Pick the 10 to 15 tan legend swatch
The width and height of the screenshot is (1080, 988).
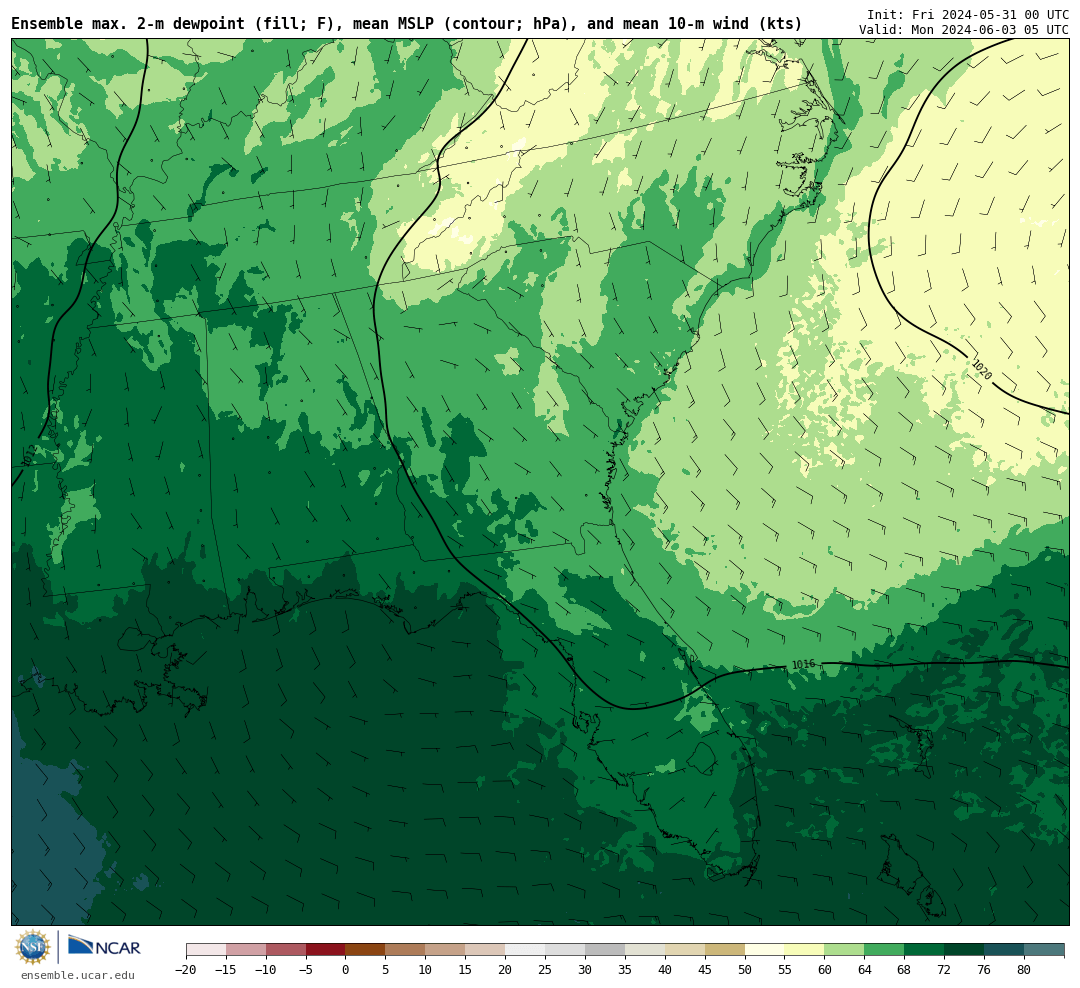tap(446, 950)
